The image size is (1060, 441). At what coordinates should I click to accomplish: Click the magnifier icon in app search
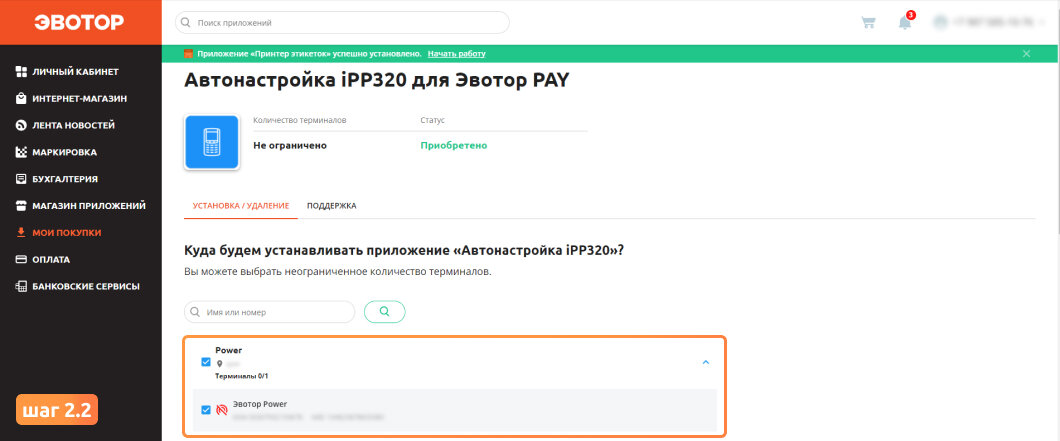pos(185,22)
